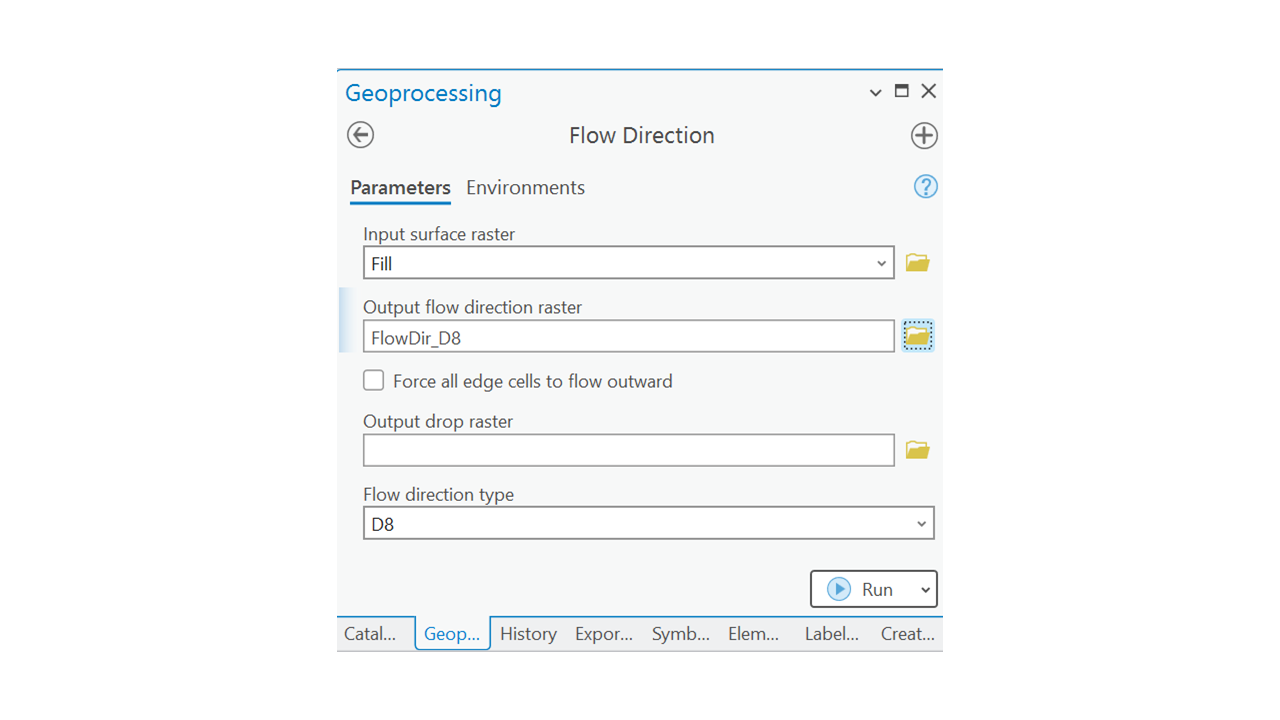Switch to the Environments tab
Screen dimensions: 1280x720
[x=525, y=188]
